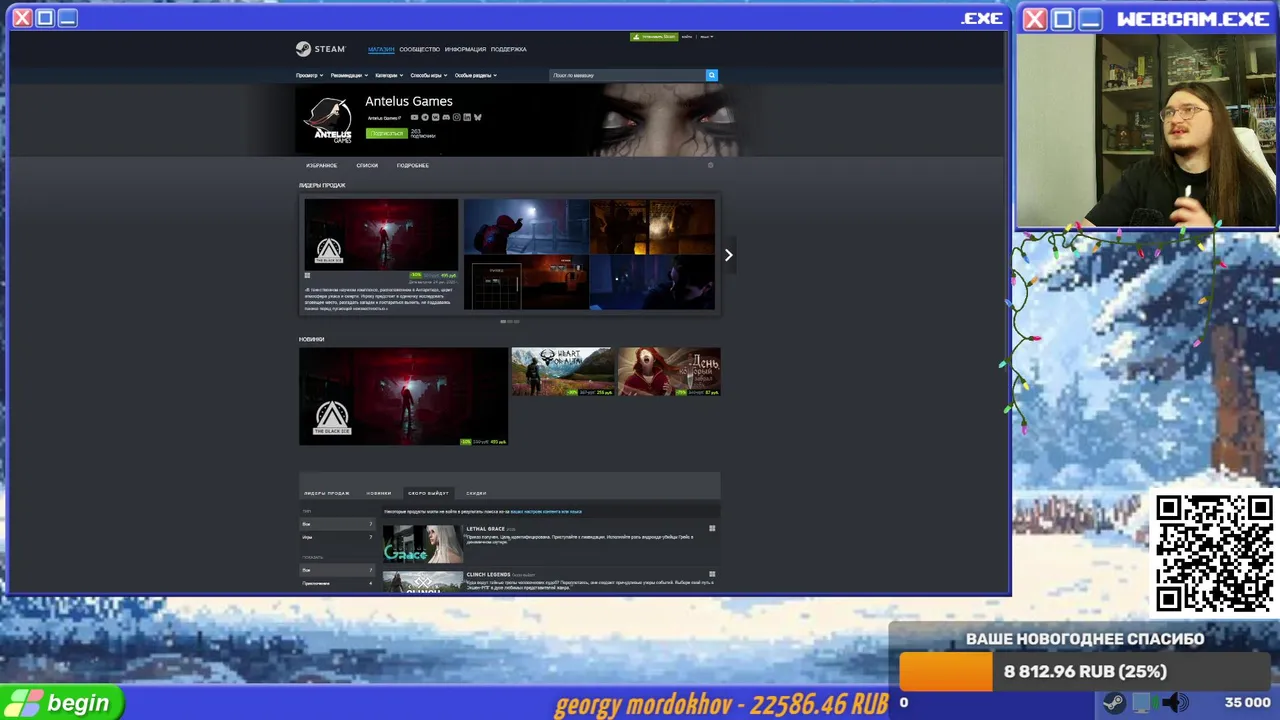Click the search magnifier button
The image size is (1280, 720).
pyautogui.click(x=712, y=75)
